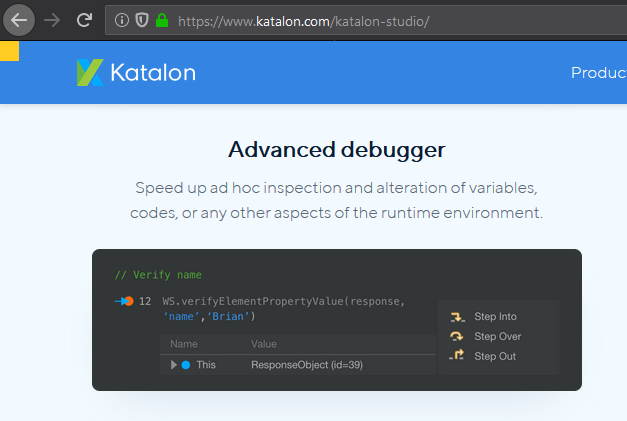Screen dimensions: 627x421
Task: Open the Products navigation menu
Action: (598, 72)
